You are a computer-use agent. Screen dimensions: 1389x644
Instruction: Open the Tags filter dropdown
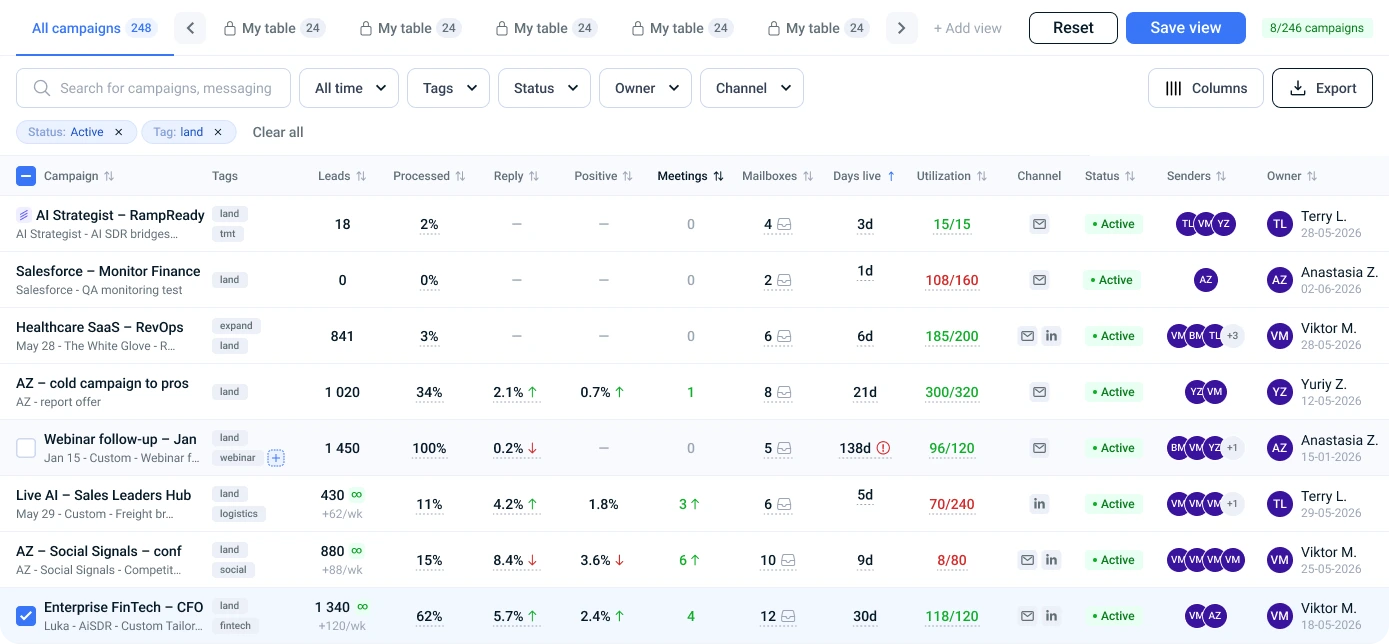pos(448,88)
